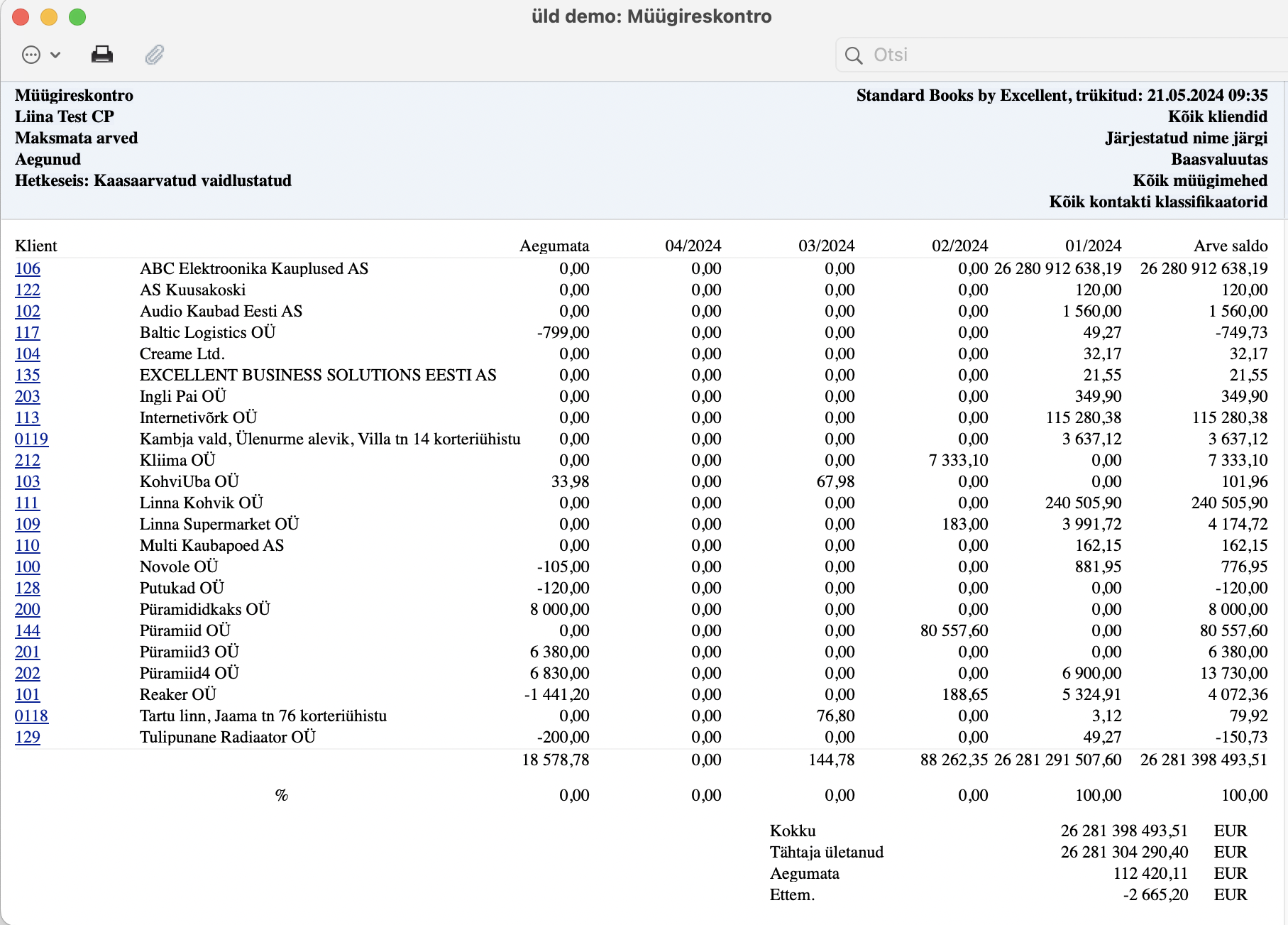Select Internetivõrk OÜ 115 280,38 saldo
This screenshot has height=925, width=1288.
(x=1230, y=417)
